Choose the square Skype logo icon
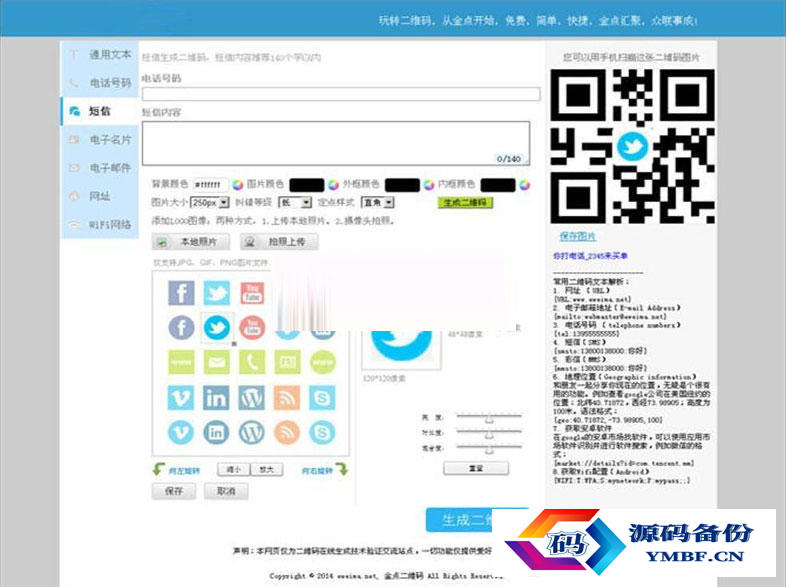Image resolution: width=786 pixels, height=587 pixels. pyautogui.click(x=322, y=398)
